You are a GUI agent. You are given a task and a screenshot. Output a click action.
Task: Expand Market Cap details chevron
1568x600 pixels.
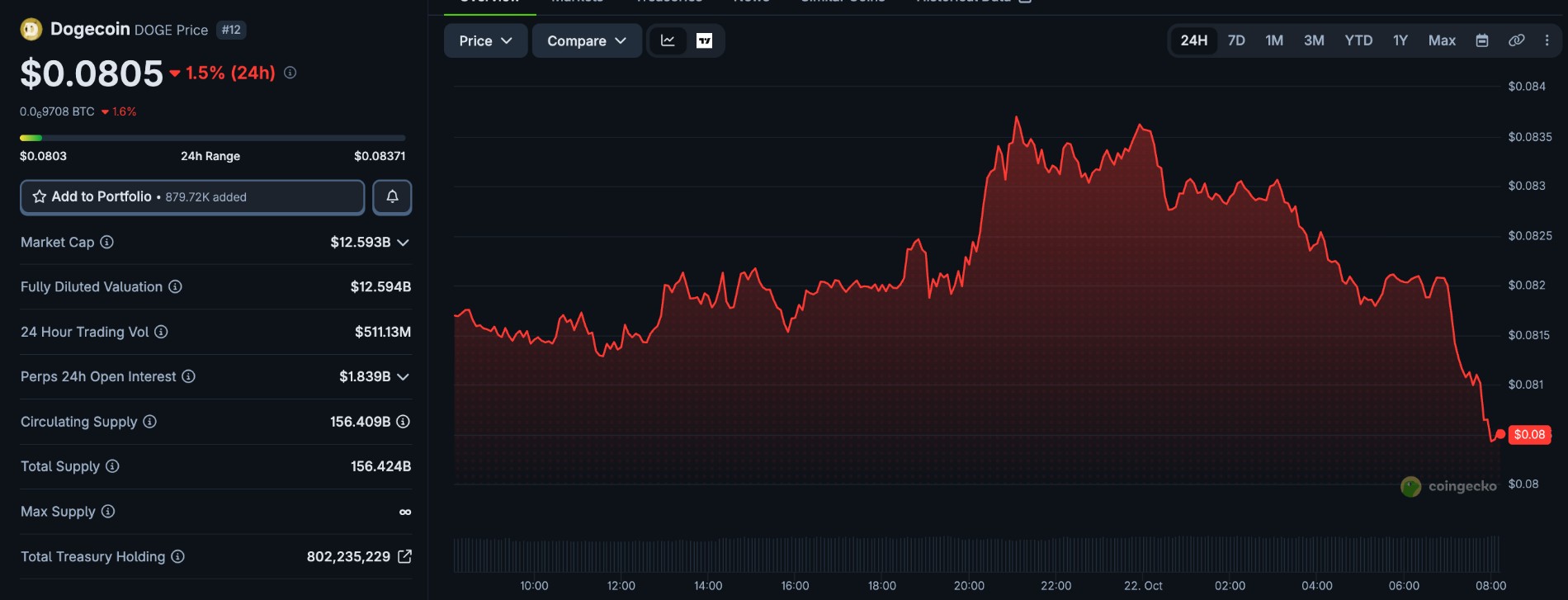coord(403,243)
